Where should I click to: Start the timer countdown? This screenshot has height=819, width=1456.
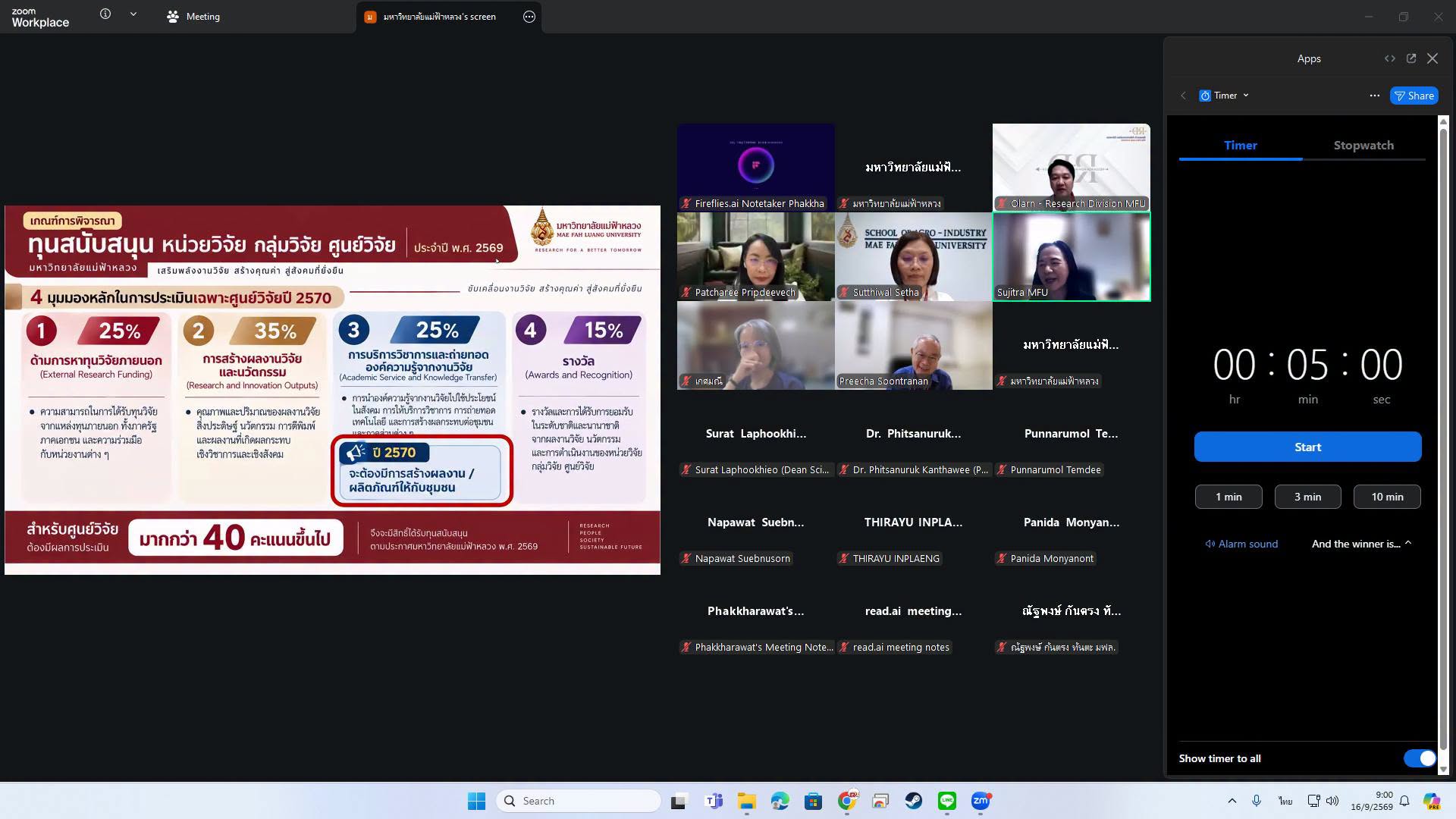click(x=1307, y=447)
